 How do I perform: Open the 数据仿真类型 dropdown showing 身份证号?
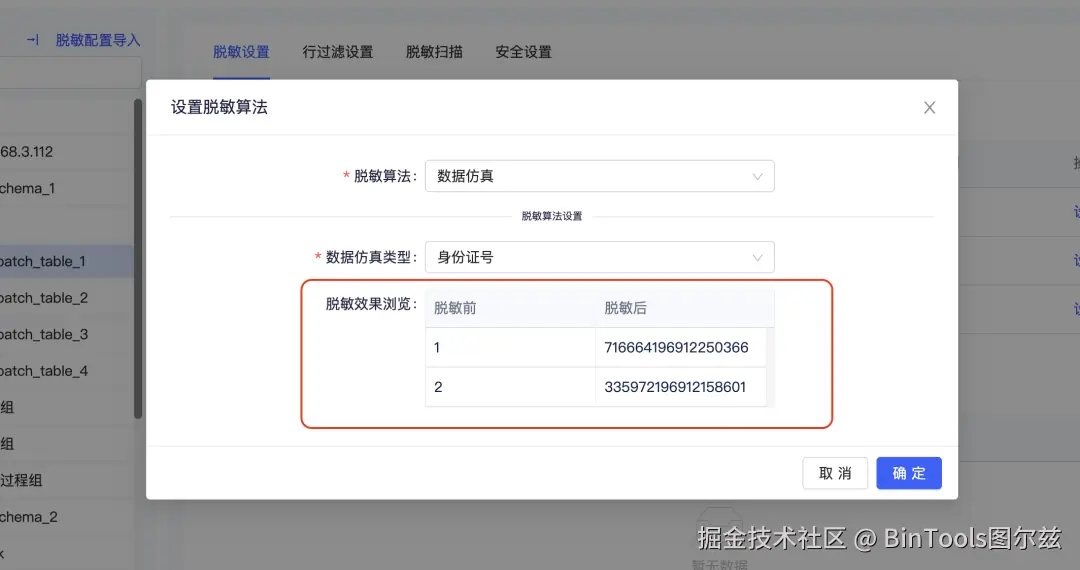599,257
